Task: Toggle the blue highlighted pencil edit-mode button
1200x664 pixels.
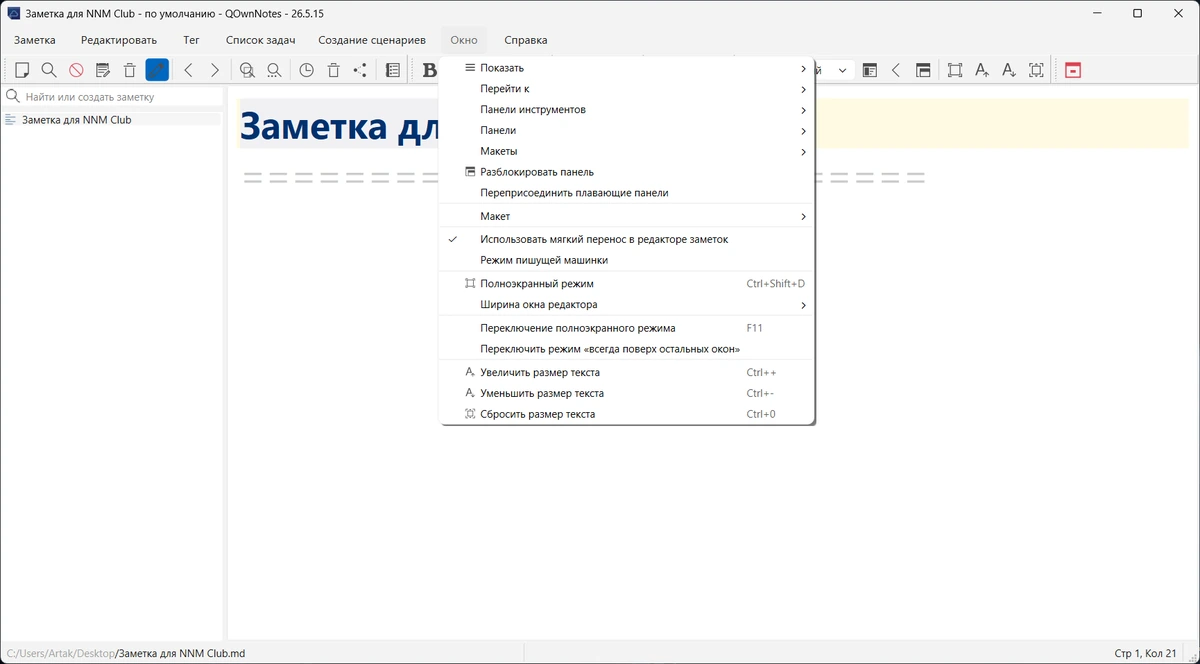Action: [x=157, y=70]
